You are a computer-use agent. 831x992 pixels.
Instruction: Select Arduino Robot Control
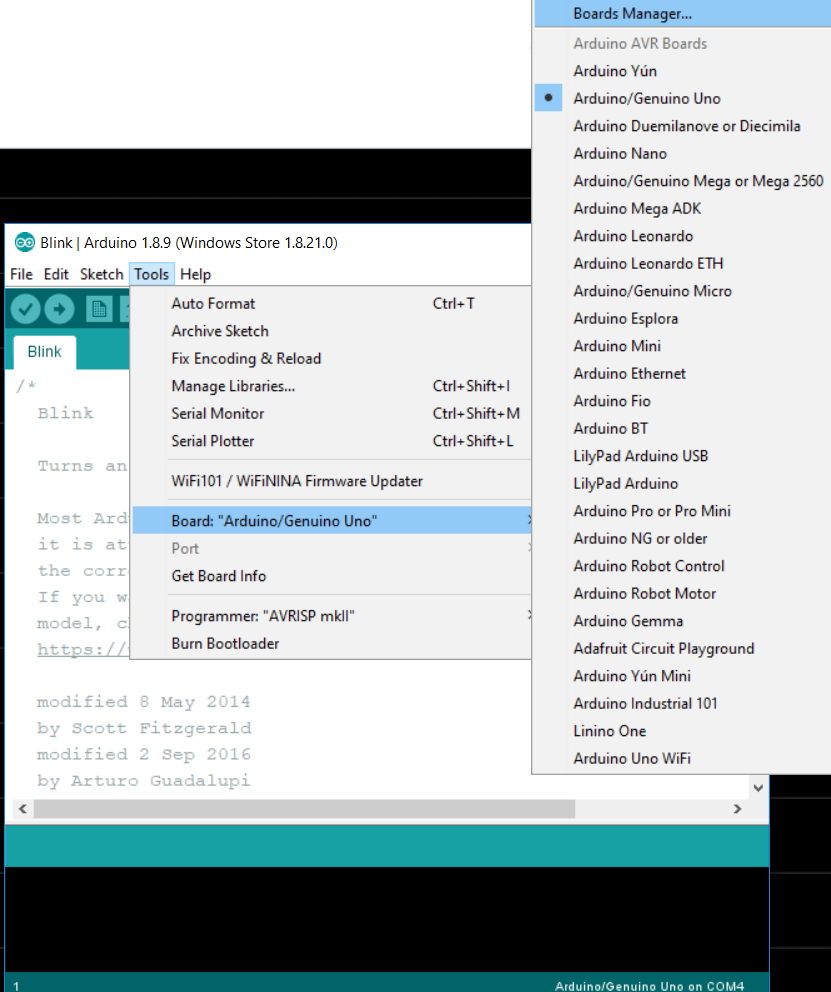[x=682, y=566]
